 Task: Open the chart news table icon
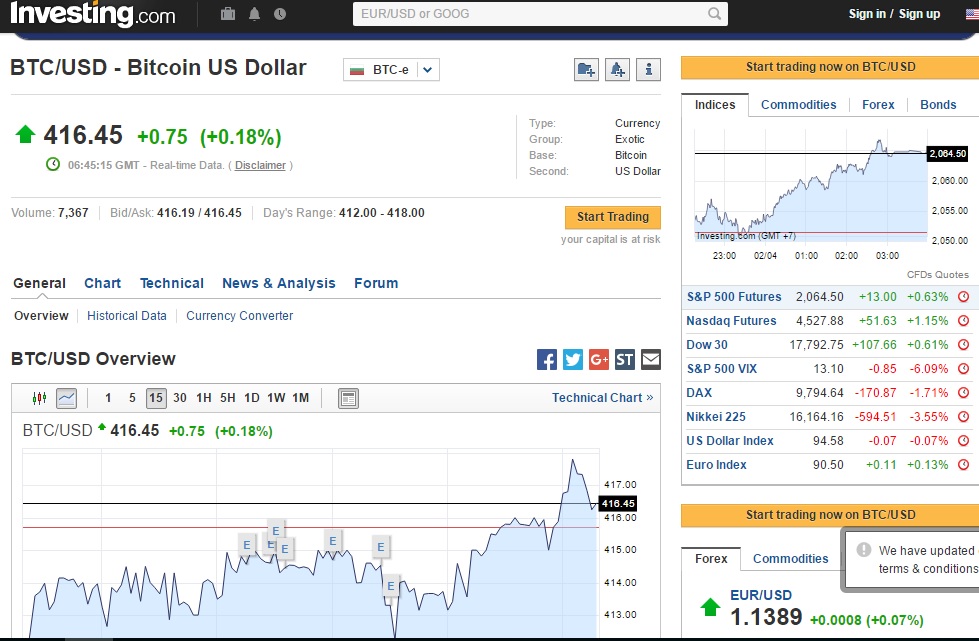[x=348, y=398]
